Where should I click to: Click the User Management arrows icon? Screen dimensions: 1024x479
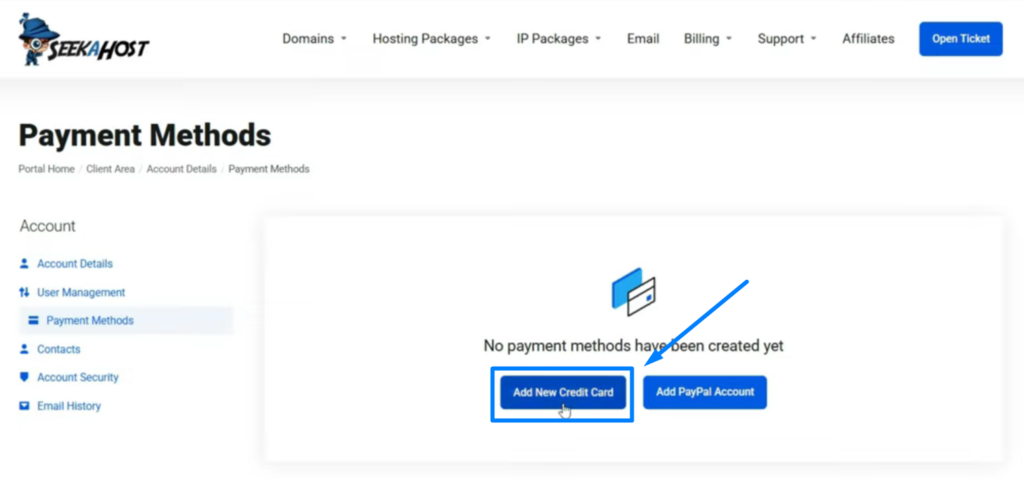(24, 292)
